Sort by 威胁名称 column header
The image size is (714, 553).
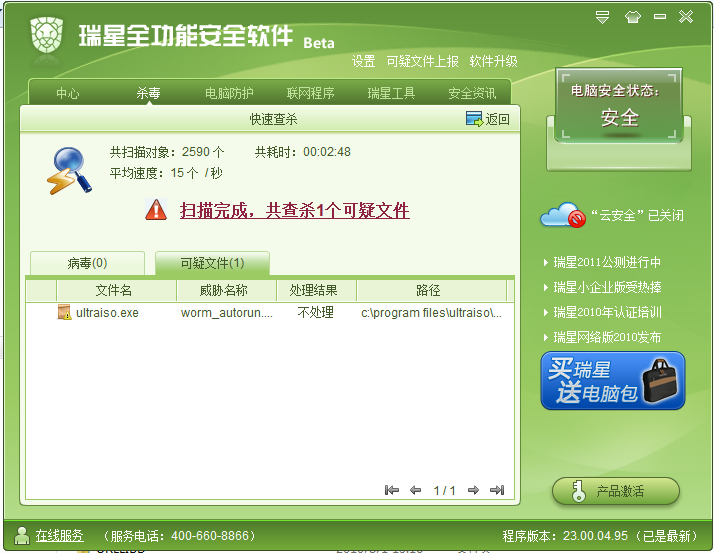tap(226, 291)
